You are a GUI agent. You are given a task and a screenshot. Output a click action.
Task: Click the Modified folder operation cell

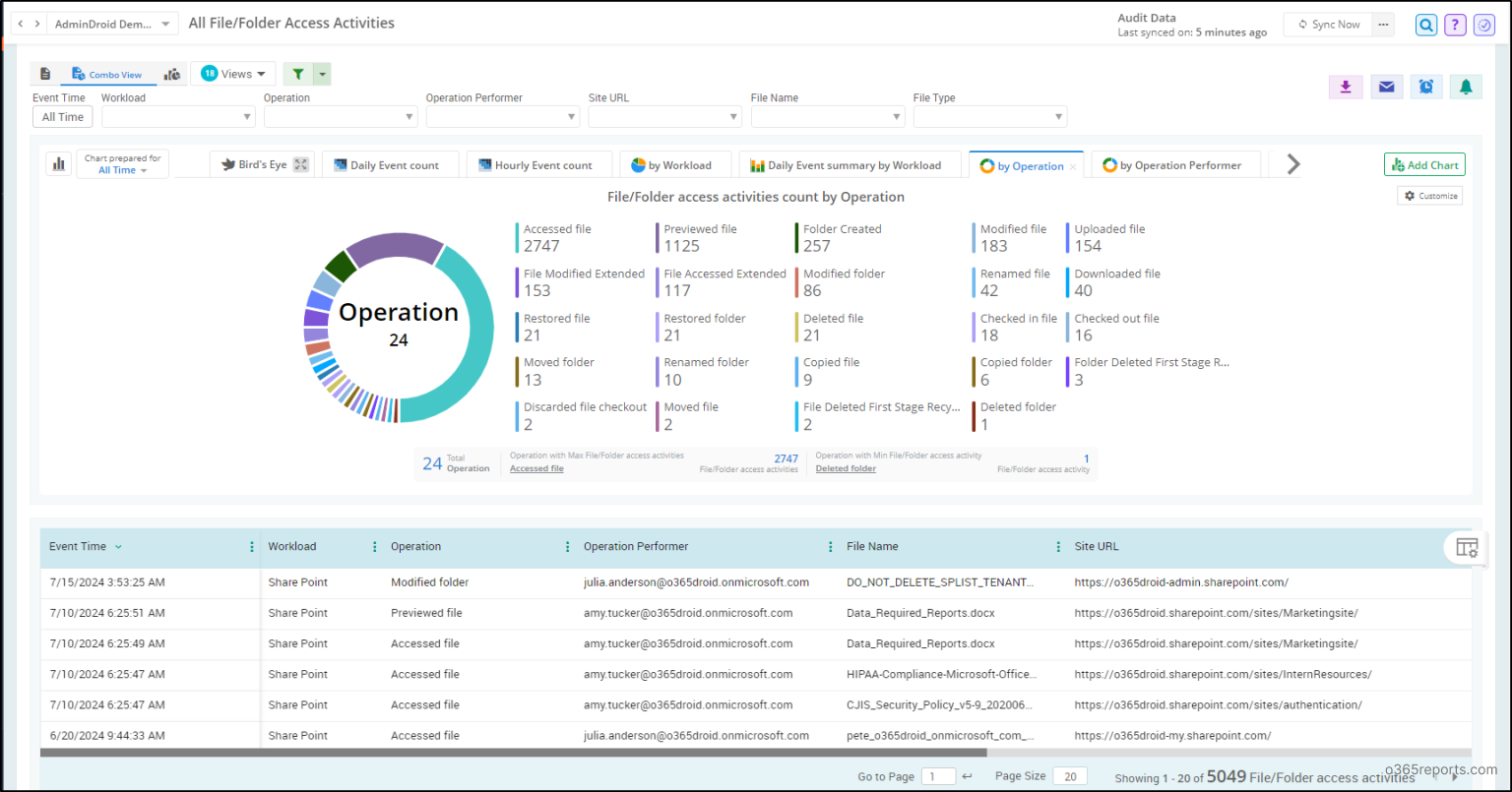[429, 582]
